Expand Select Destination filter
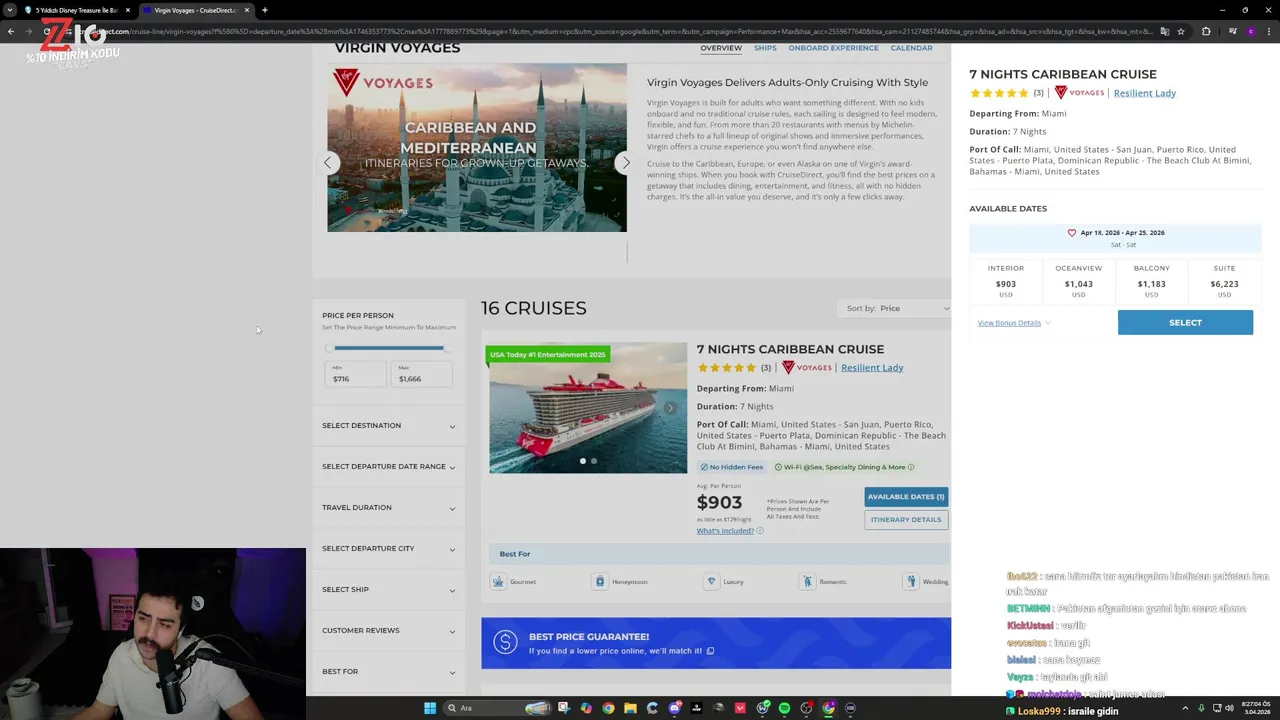Viewport: 1280px width, 720px height. coord(388,426)
